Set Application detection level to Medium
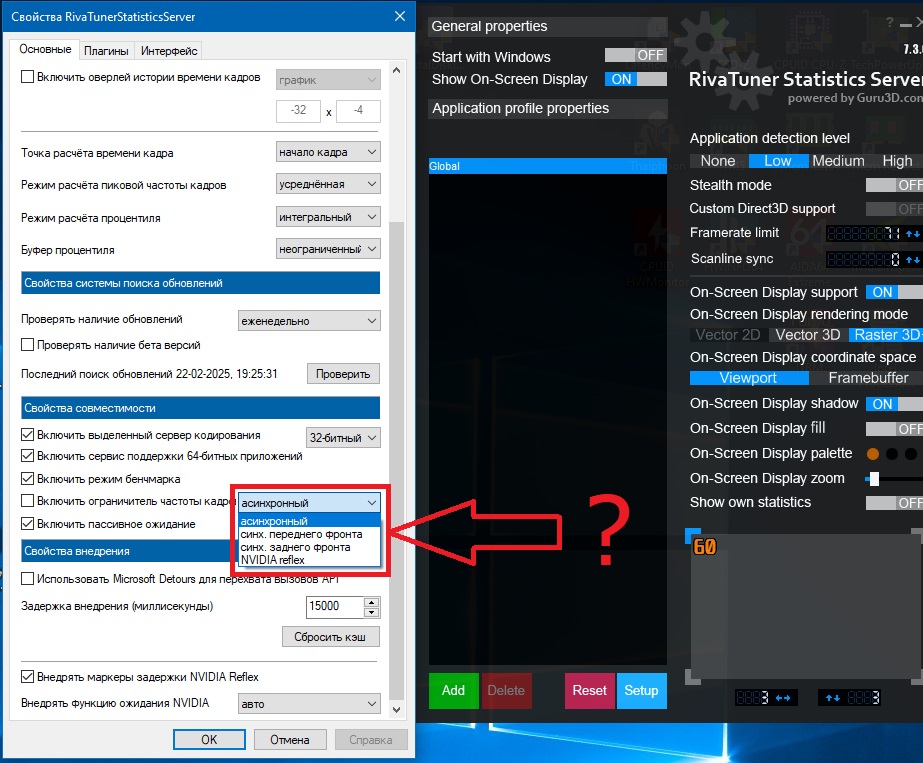This screenshot has width=923, height=763. (838, 161)
